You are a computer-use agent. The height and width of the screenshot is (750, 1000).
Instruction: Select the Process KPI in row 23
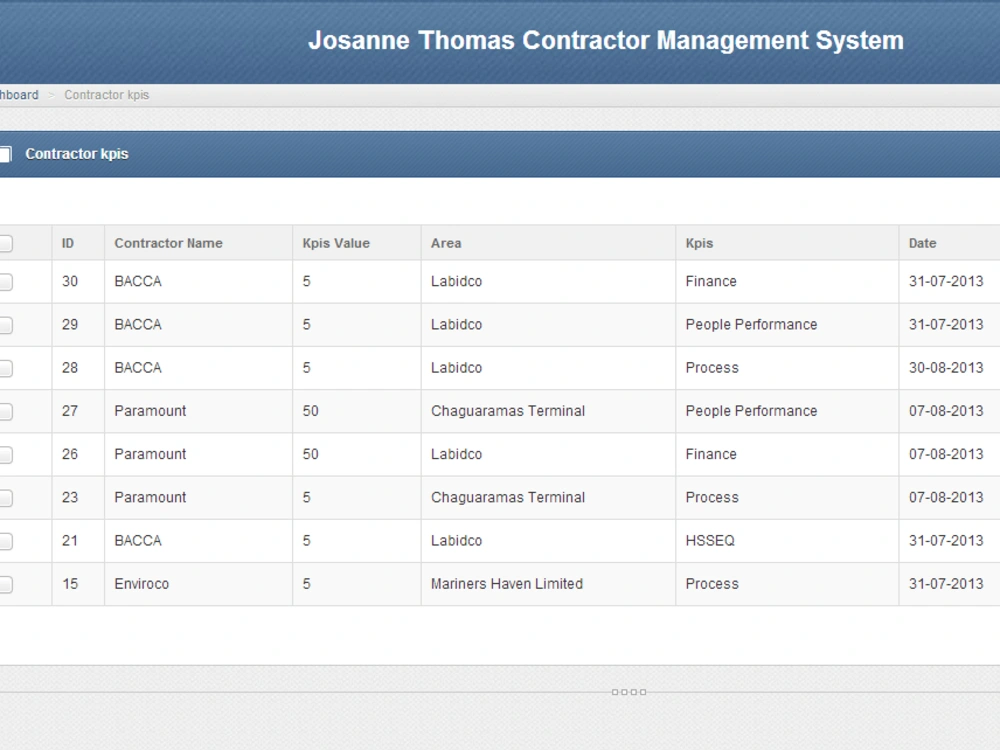click(x=712, y=497)
